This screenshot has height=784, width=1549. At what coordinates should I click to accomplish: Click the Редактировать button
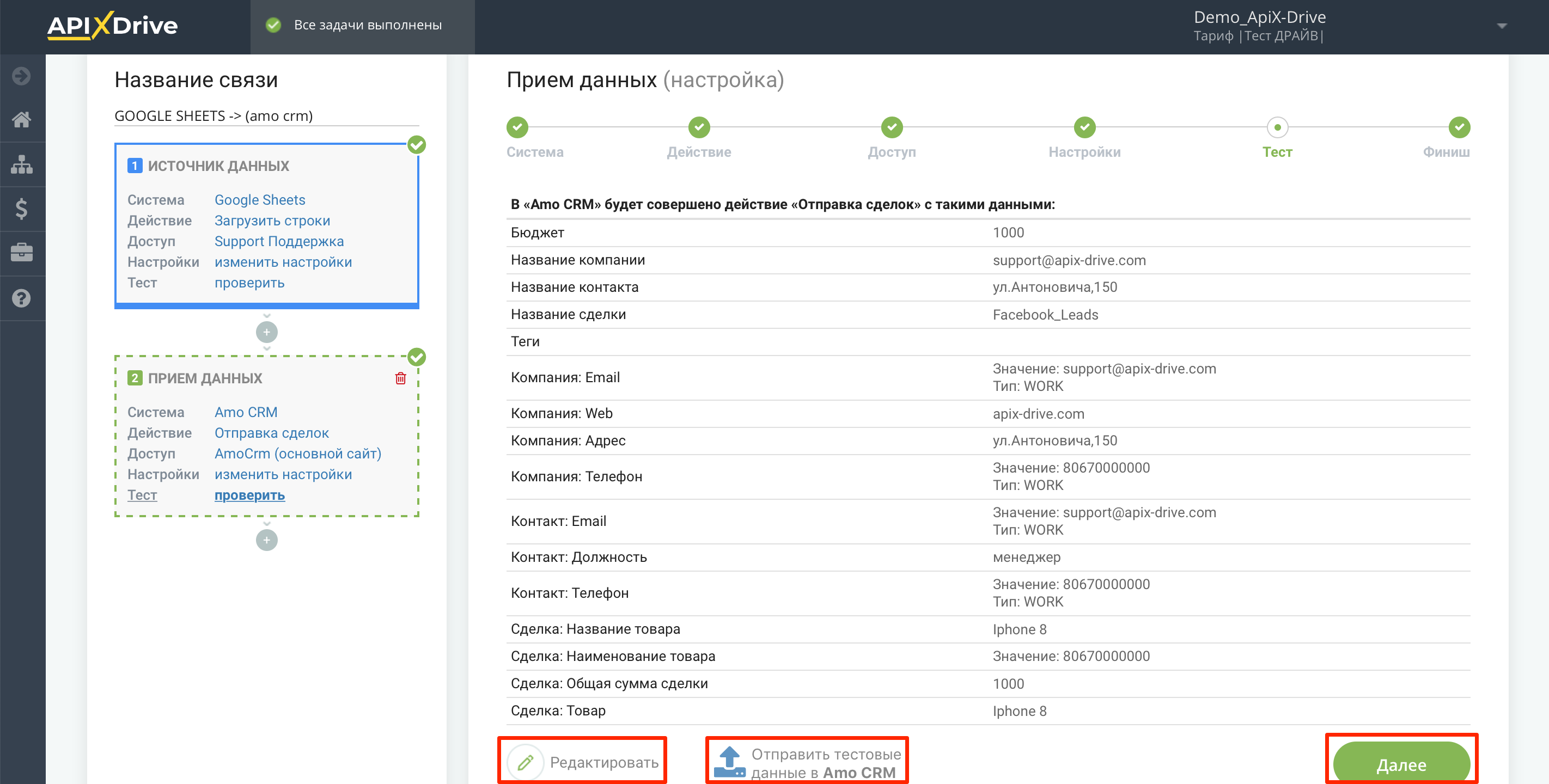tap(583, 762)
